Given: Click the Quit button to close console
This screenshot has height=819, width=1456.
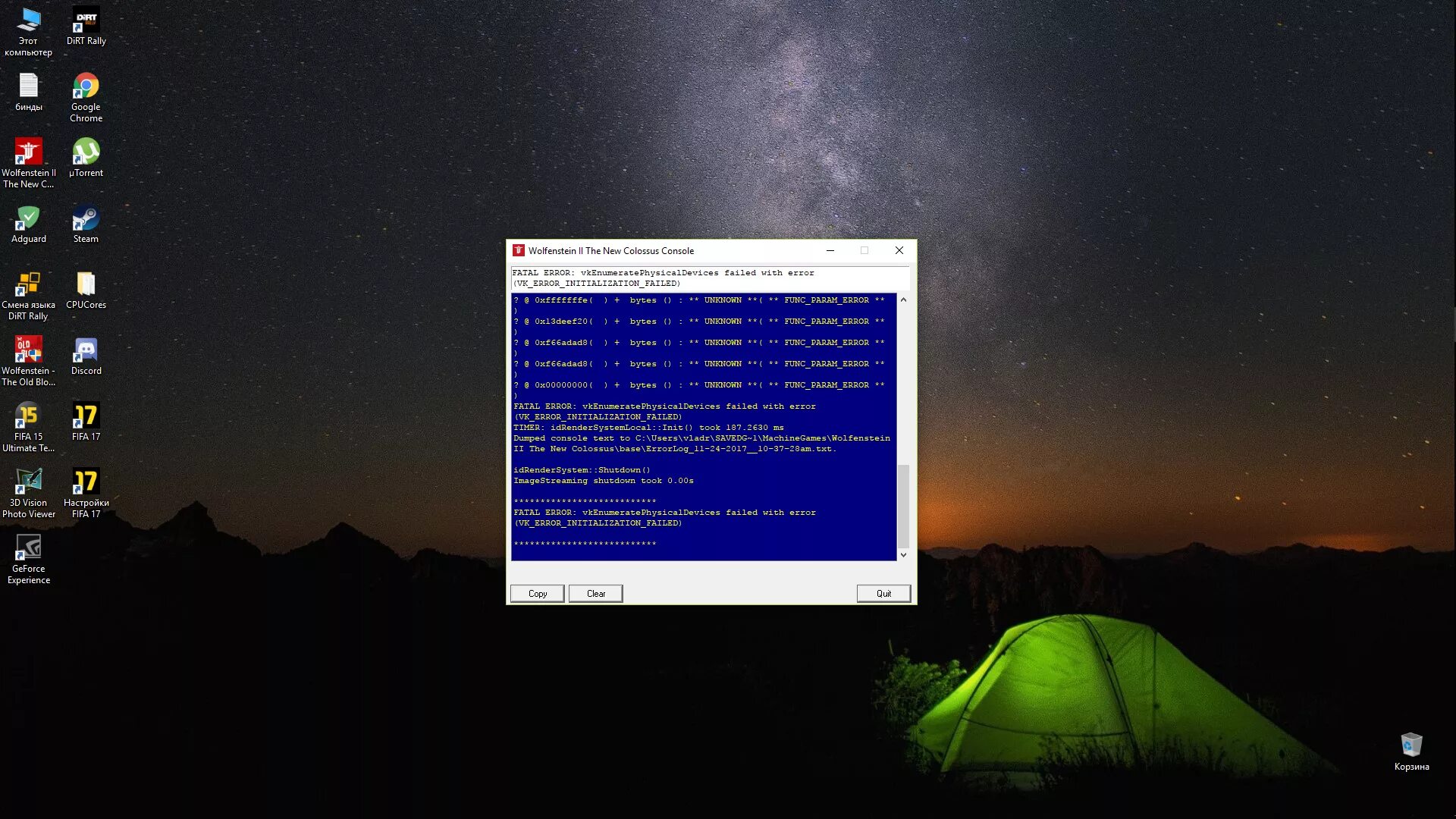Looking at the screenshot, I should coord(883,593).
